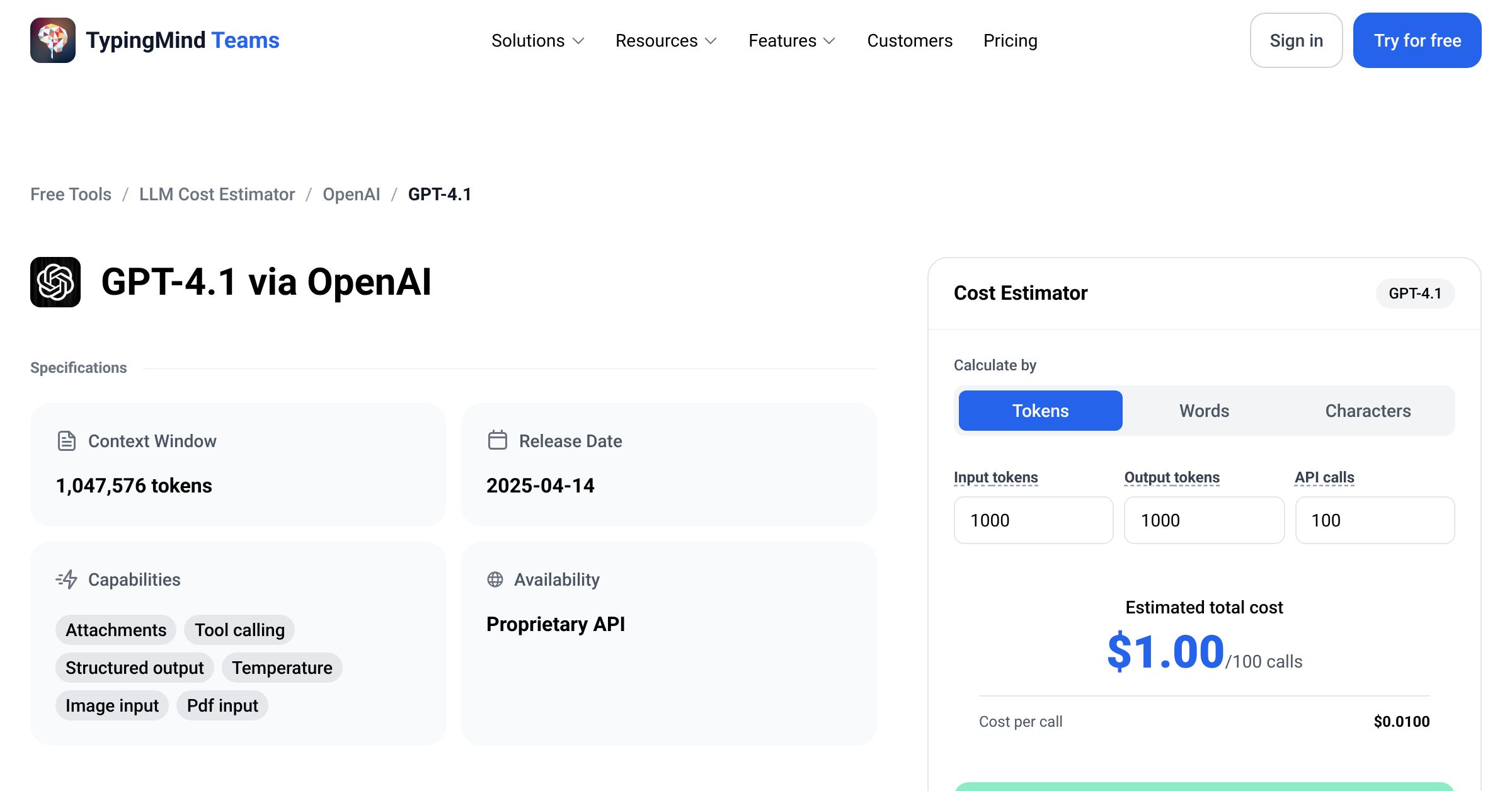1512x791 pixels.
Task: Click the 1,047,576 tokens value
Action: click(134, 486)
